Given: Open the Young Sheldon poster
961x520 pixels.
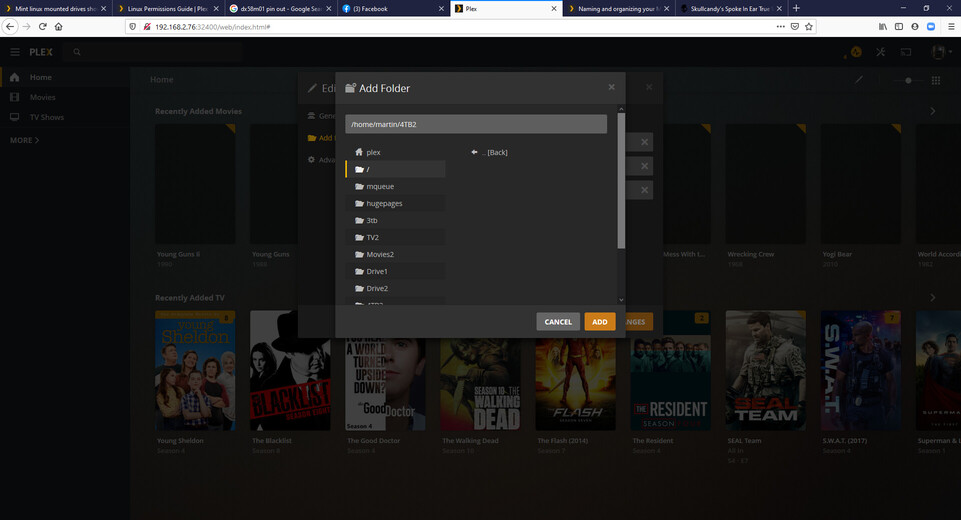Looking at the screenshot, I should click(x=195, y=370).
